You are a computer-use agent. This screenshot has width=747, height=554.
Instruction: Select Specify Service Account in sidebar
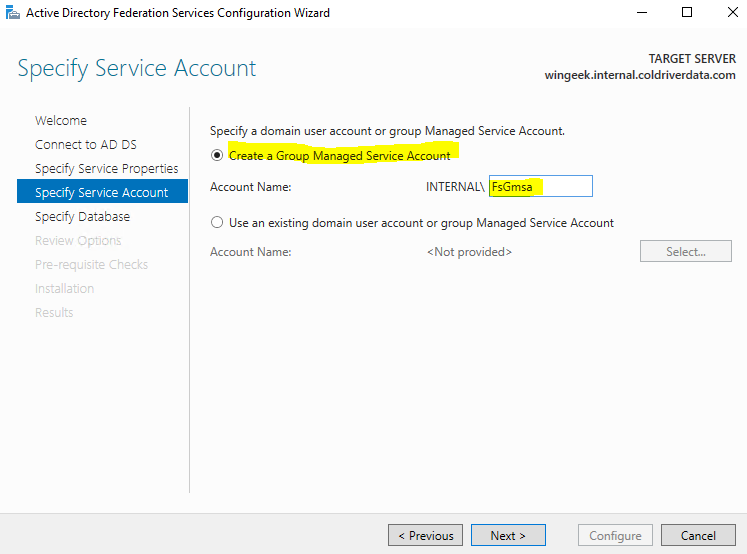click(x=101, y=192)
